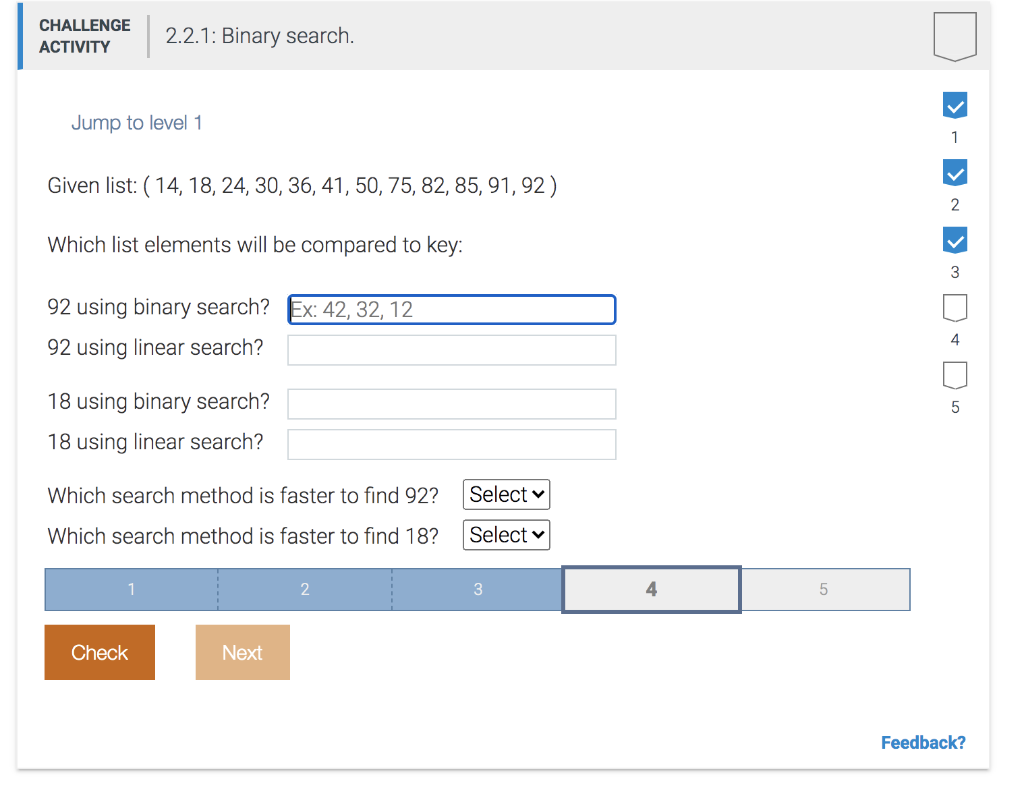The image size is (1024, 796).
Task: Select segment 4 in the progress bar
Action: click(x=650, y=589)
